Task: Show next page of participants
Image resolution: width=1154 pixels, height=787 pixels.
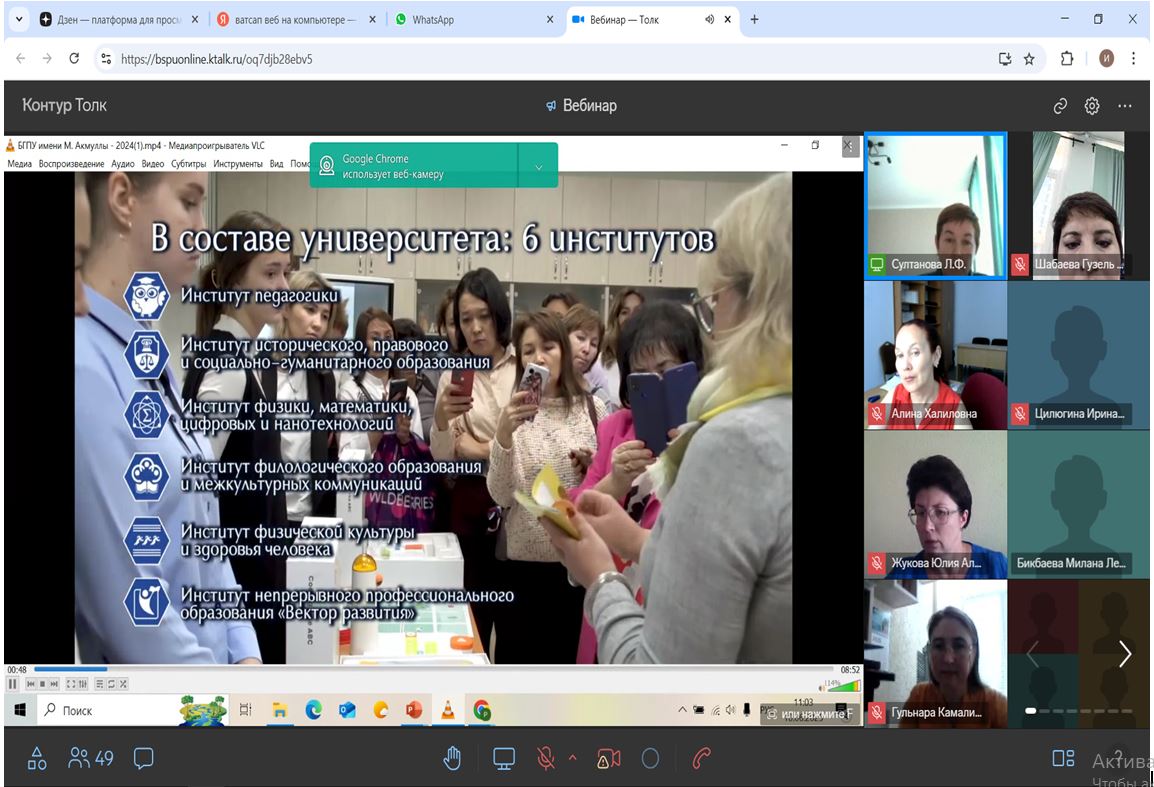Action: point(1125,654)
